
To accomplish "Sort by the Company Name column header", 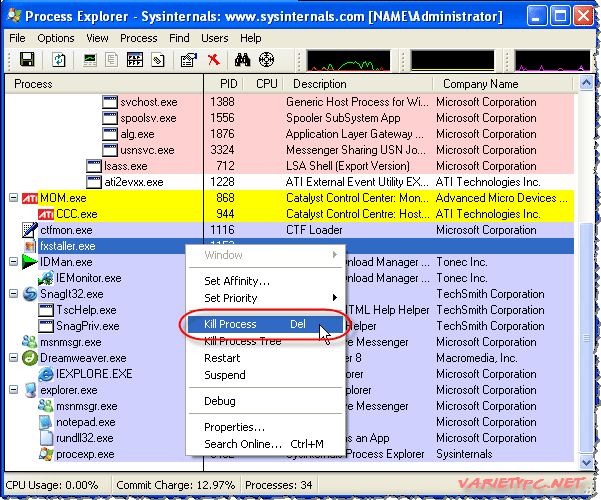I will pyautogui.click(x=503, y=84).
